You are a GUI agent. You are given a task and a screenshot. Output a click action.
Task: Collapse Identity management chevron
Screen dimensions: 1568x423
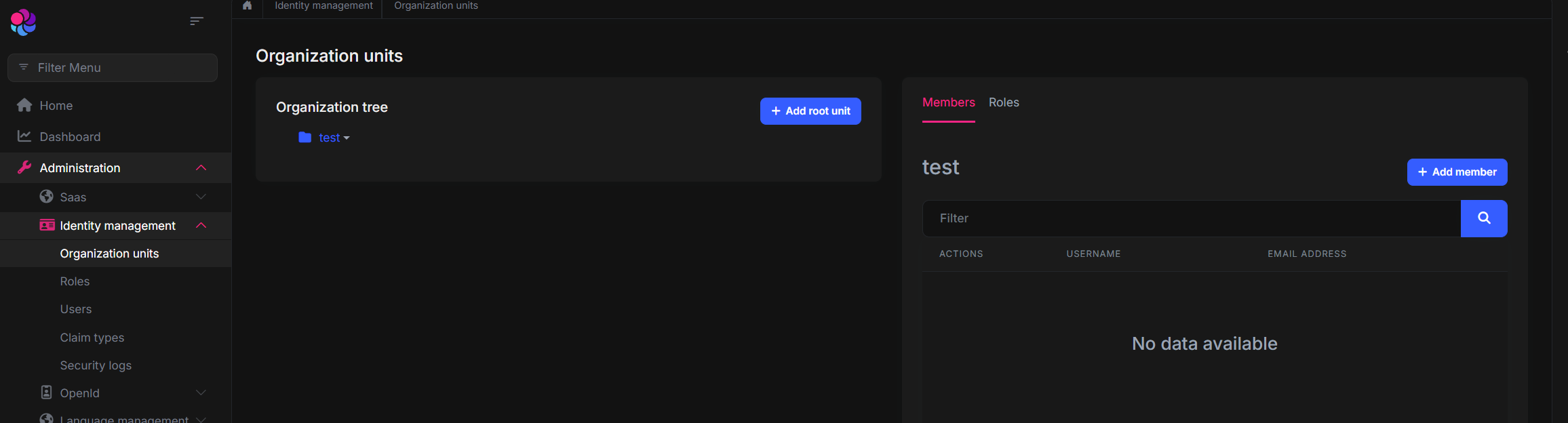click(201, 225)
